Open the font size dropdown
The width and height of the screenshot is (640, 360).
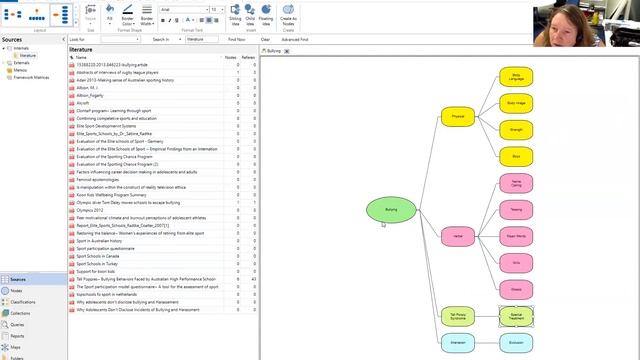click(x=222, y=9)
